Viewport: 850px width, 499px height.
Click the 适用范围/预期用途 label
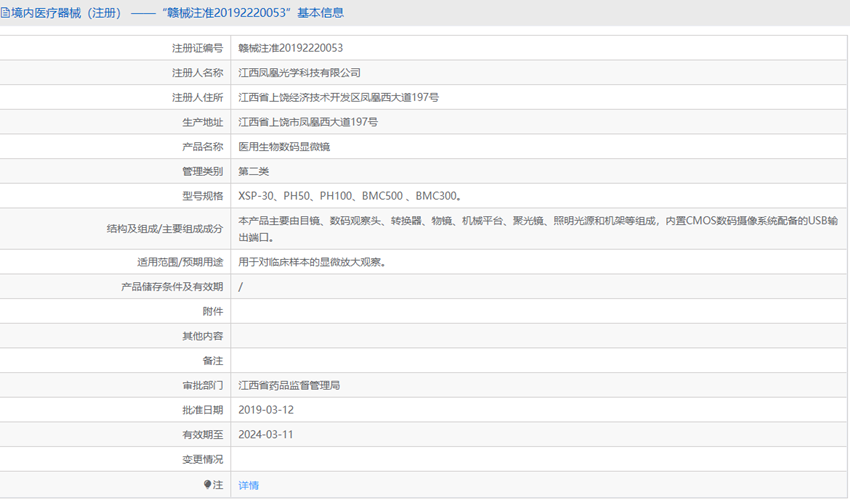(x=180, y=262)
